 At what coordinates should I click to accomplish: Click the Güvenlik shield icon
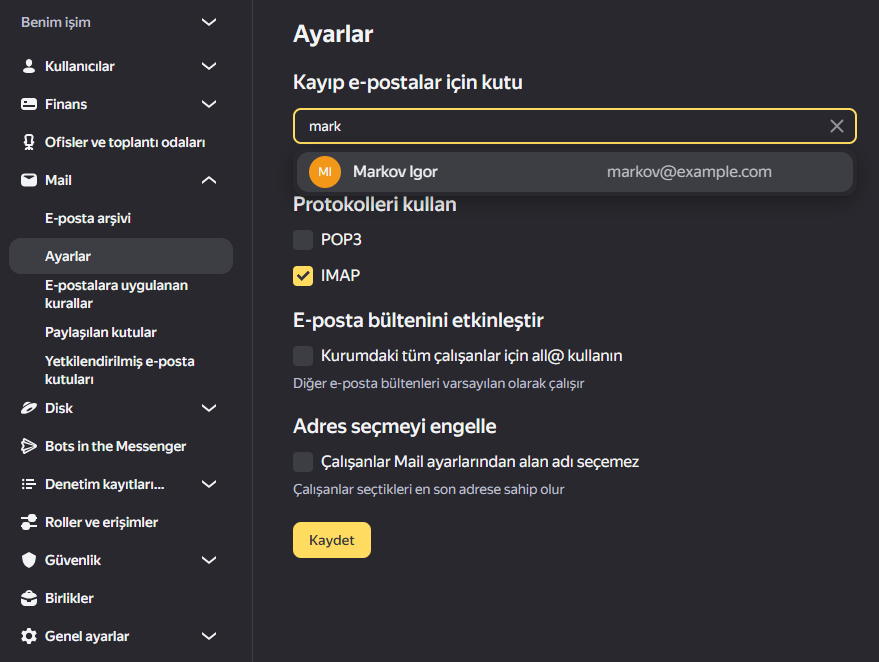(x=29, y=560)
